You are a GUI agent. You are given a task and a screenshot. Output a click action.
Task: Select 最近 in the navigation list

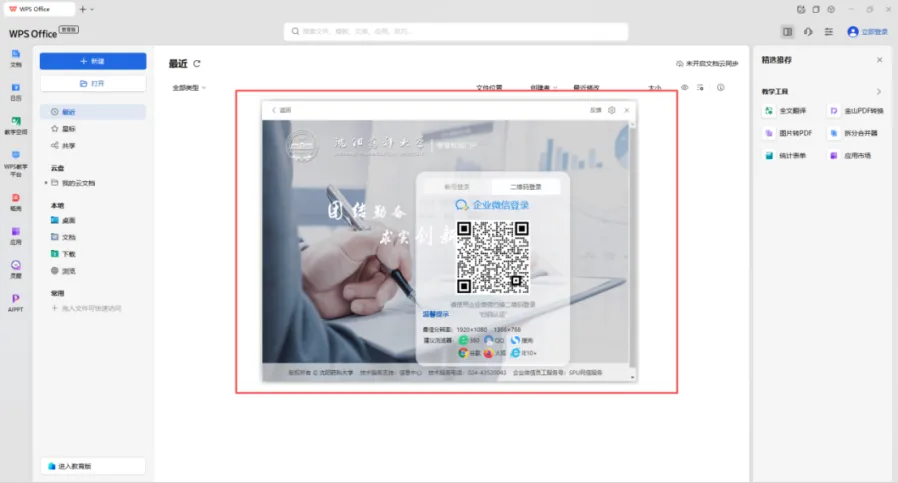(93, 112)
